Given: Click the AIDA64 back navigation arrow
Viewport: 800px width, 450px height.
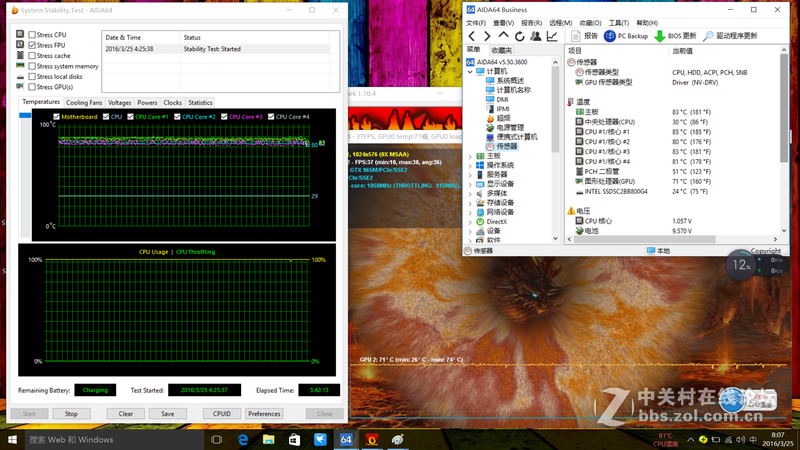Looking at the screenshot, I should [472, 36].
